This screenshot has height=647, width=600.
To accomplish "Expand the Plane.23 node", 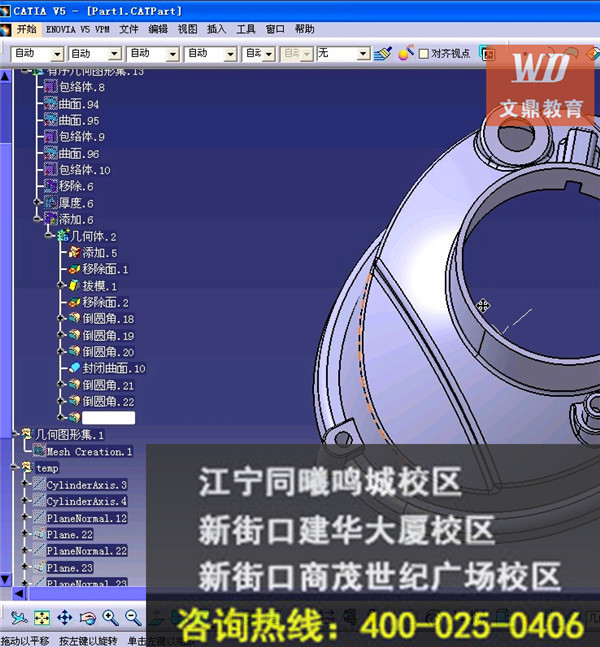I will pos(25,567).
